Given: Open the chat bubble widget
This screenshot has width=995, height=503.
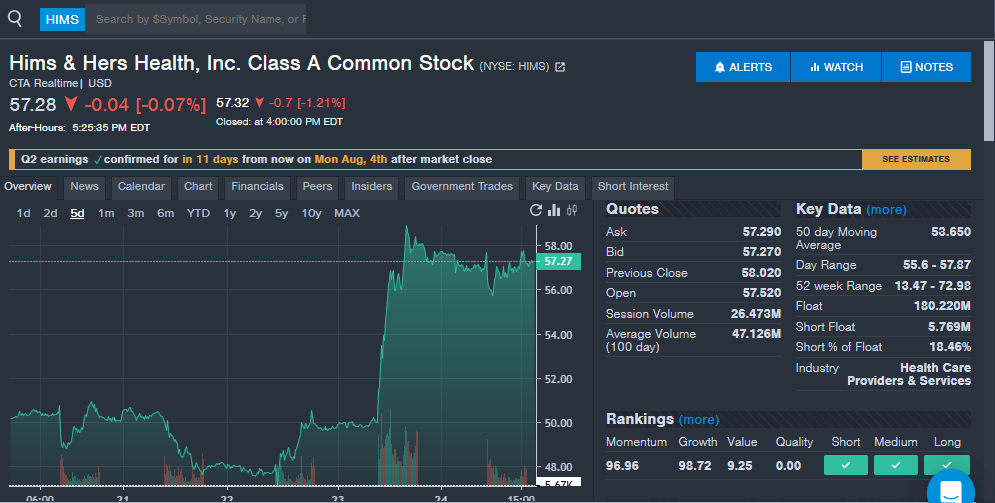Looking at the screenshot, I should point(951,490).
